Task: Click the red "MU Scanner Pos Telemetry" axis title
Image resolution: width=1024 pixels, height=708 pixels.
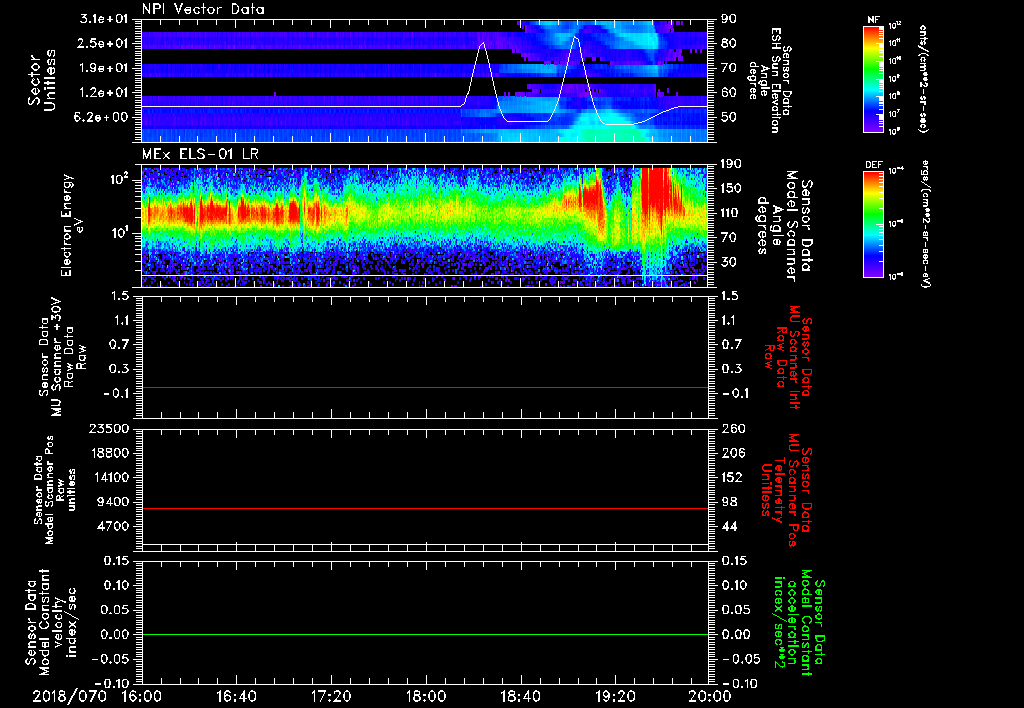Action: click(786, 490)
